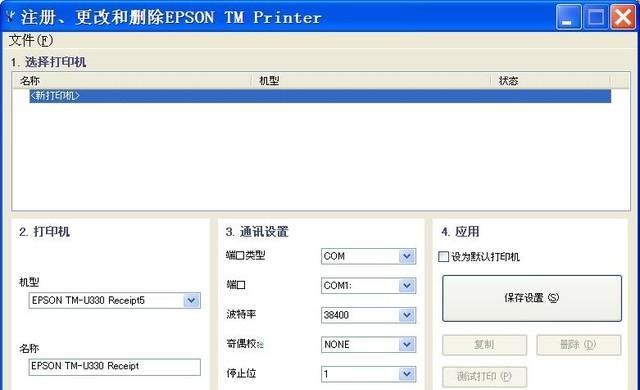
Task: Click the disabled 删除(D) button
Action: pos(578,345)
